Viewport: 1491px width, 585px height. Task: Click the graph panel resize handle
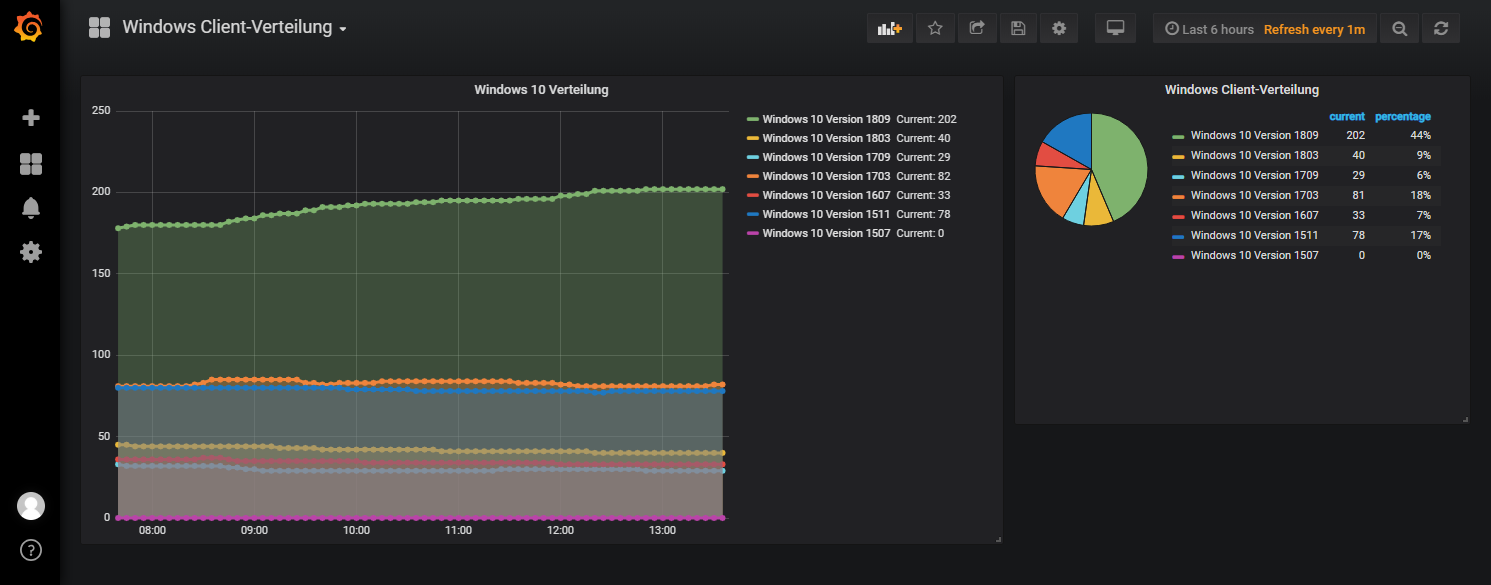[998, 540]
